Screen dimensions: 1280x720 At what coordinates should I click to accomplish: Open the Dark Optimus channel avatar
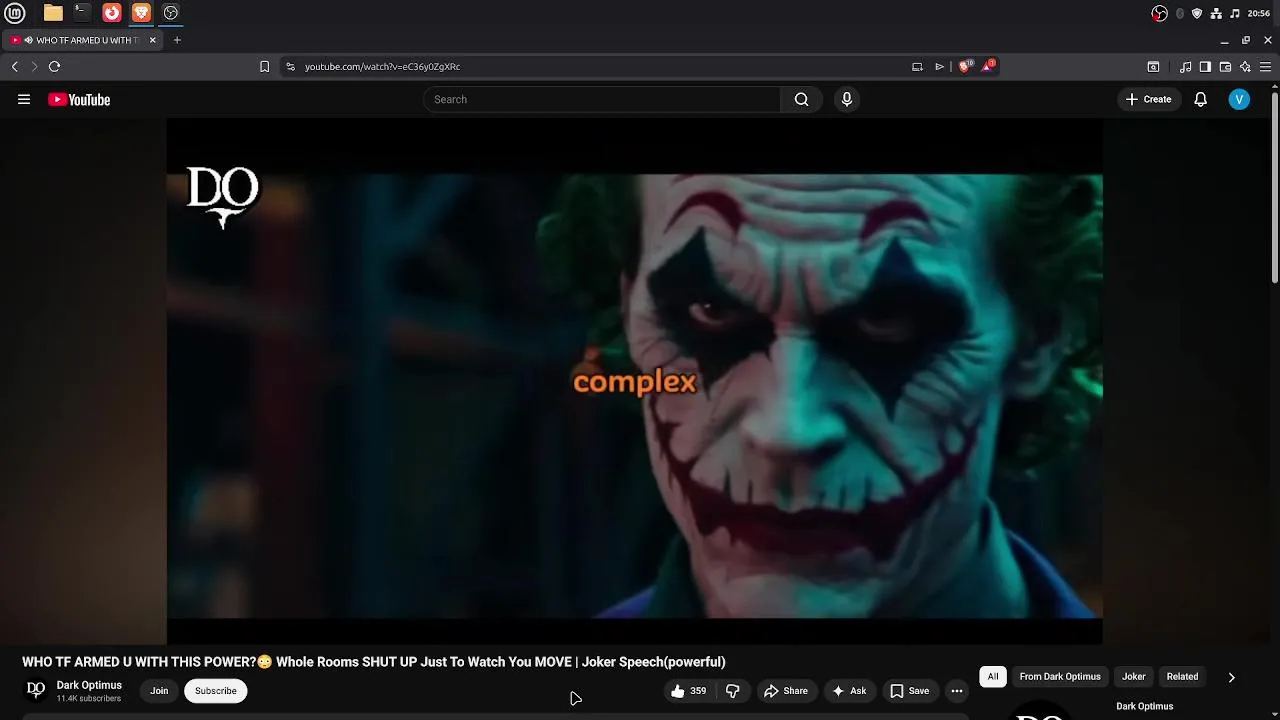35,690
